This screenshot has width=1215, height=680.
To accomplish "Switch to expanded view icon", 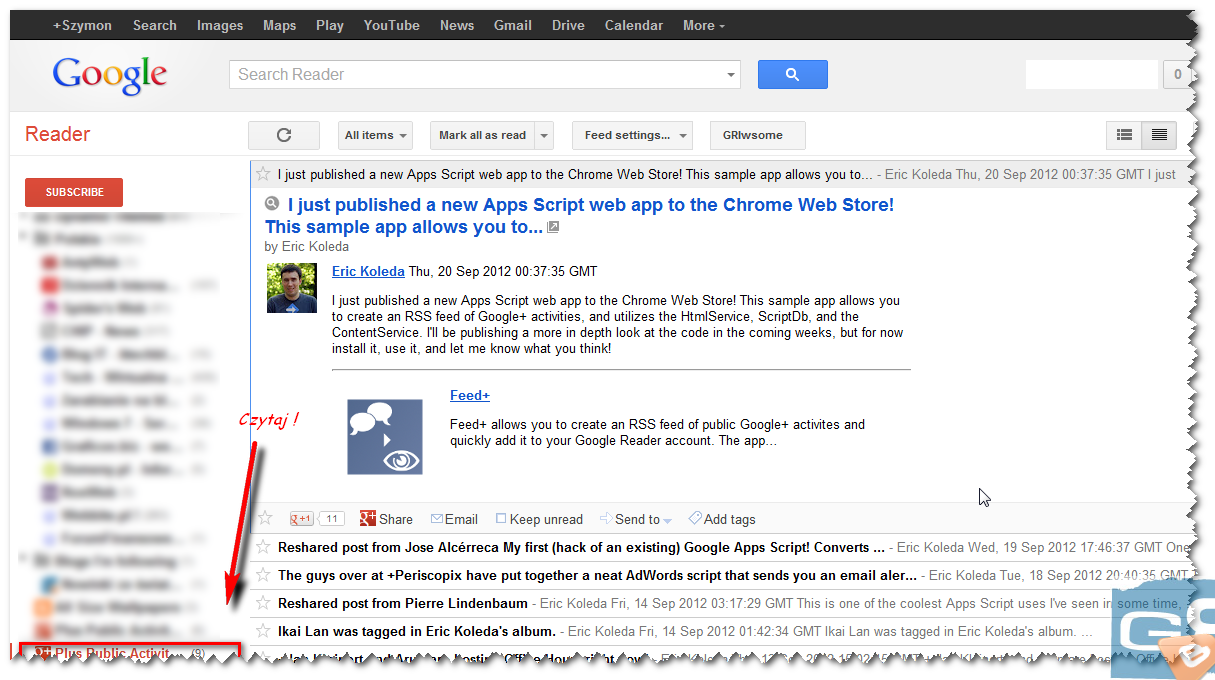I will click(1159, 135).
